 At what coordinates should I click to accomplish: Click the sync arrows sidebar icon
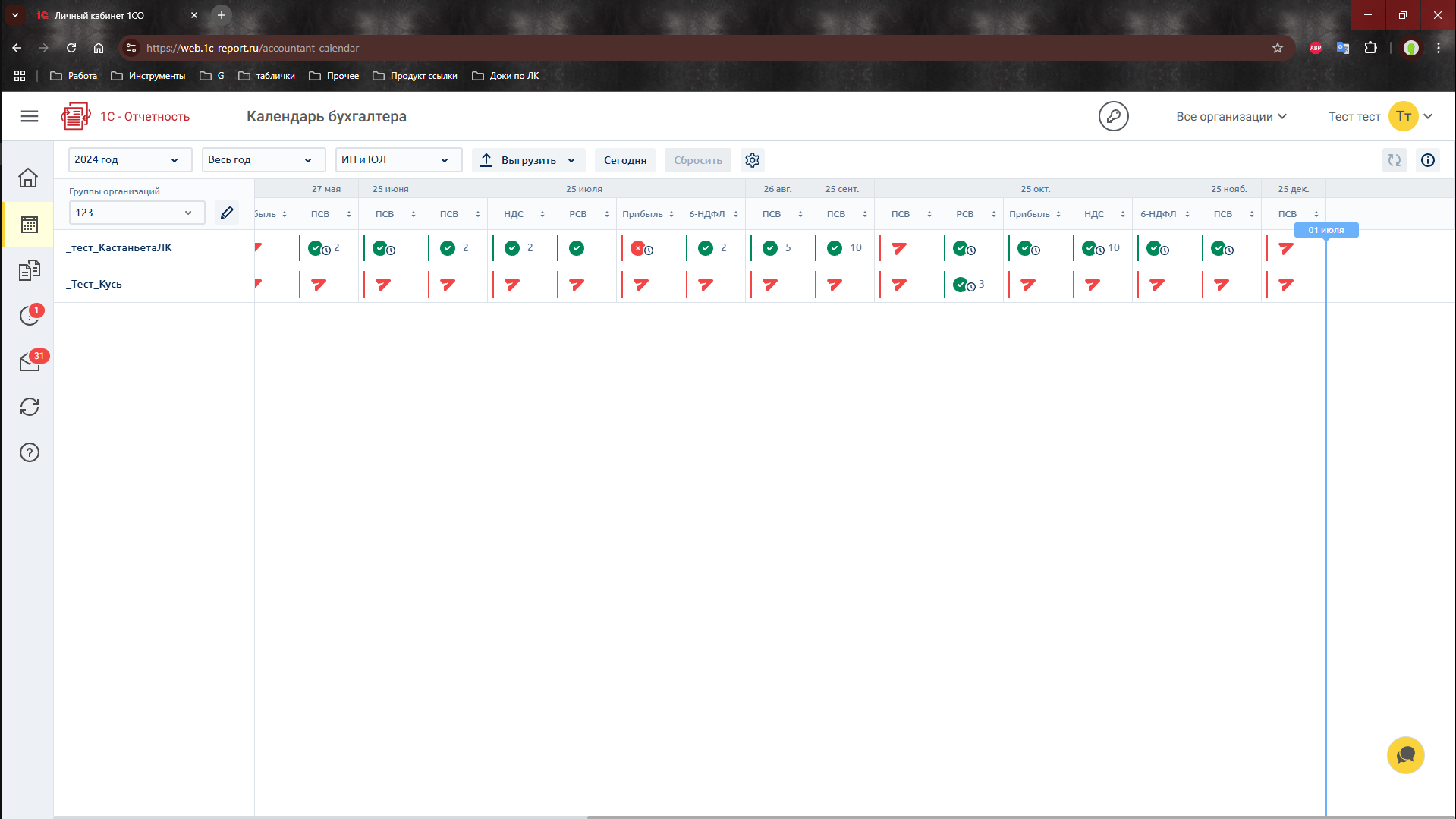click(x=29, y=407)
